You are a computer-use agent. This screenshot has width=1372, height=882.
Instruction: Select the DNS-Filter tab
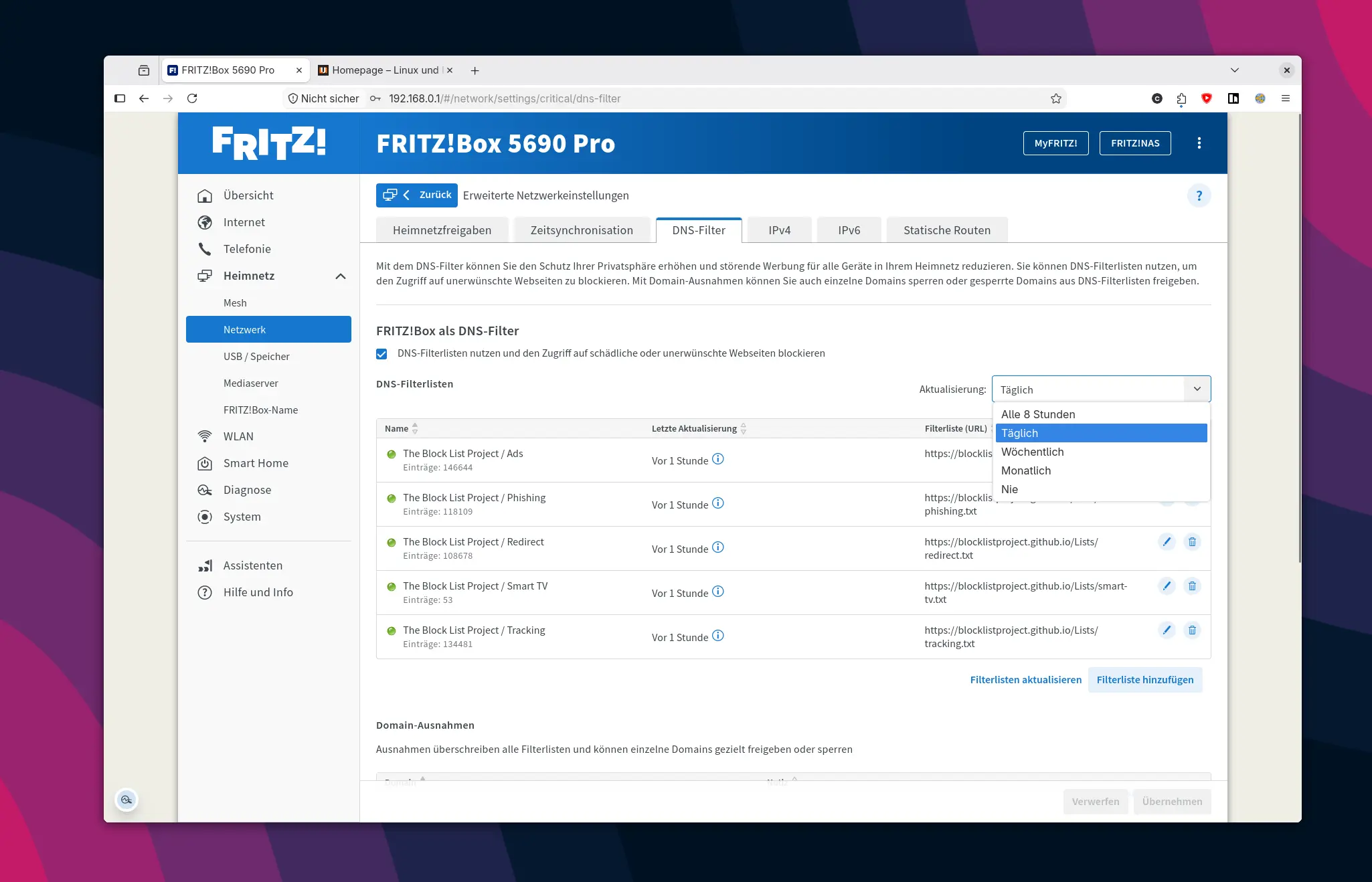point(699,230)
